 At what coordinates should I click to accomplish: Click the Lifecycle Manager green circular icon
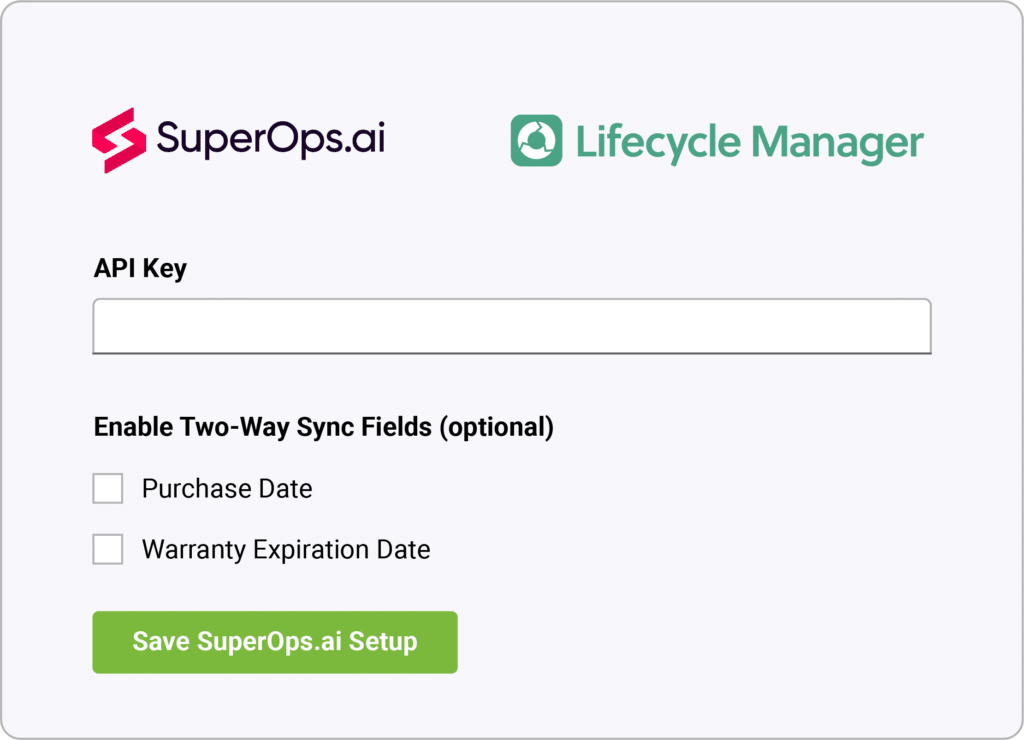coord(536,141)
